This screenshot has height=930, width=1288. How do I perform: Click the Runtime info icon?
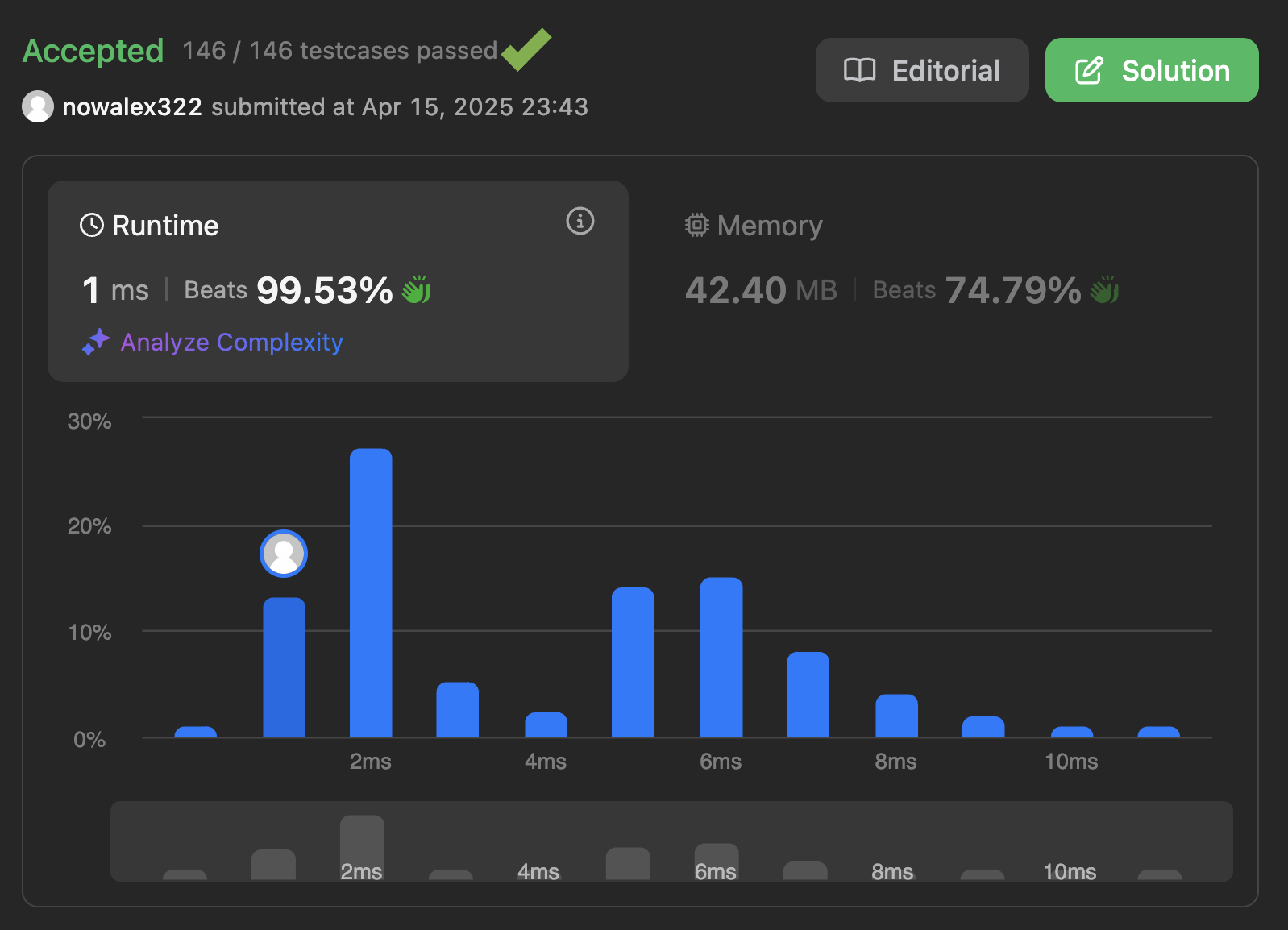[580, 221]
